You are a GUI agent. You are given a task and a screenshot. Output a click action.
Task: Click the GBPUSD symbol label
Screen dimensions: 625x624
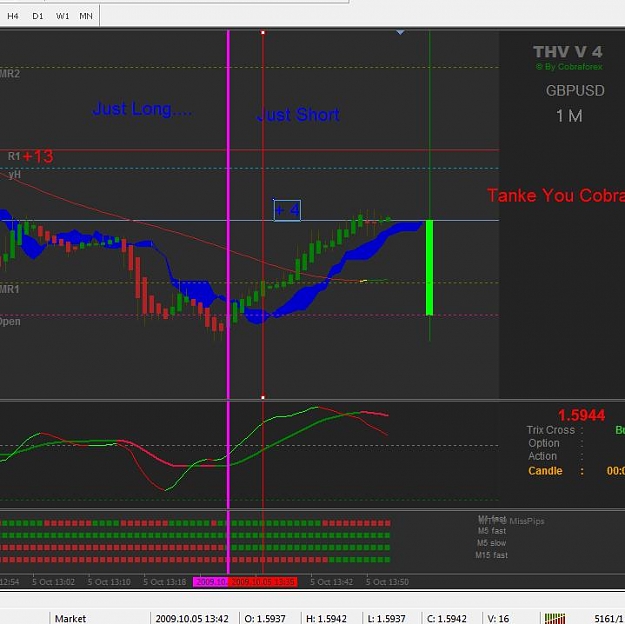click(575, 91)
